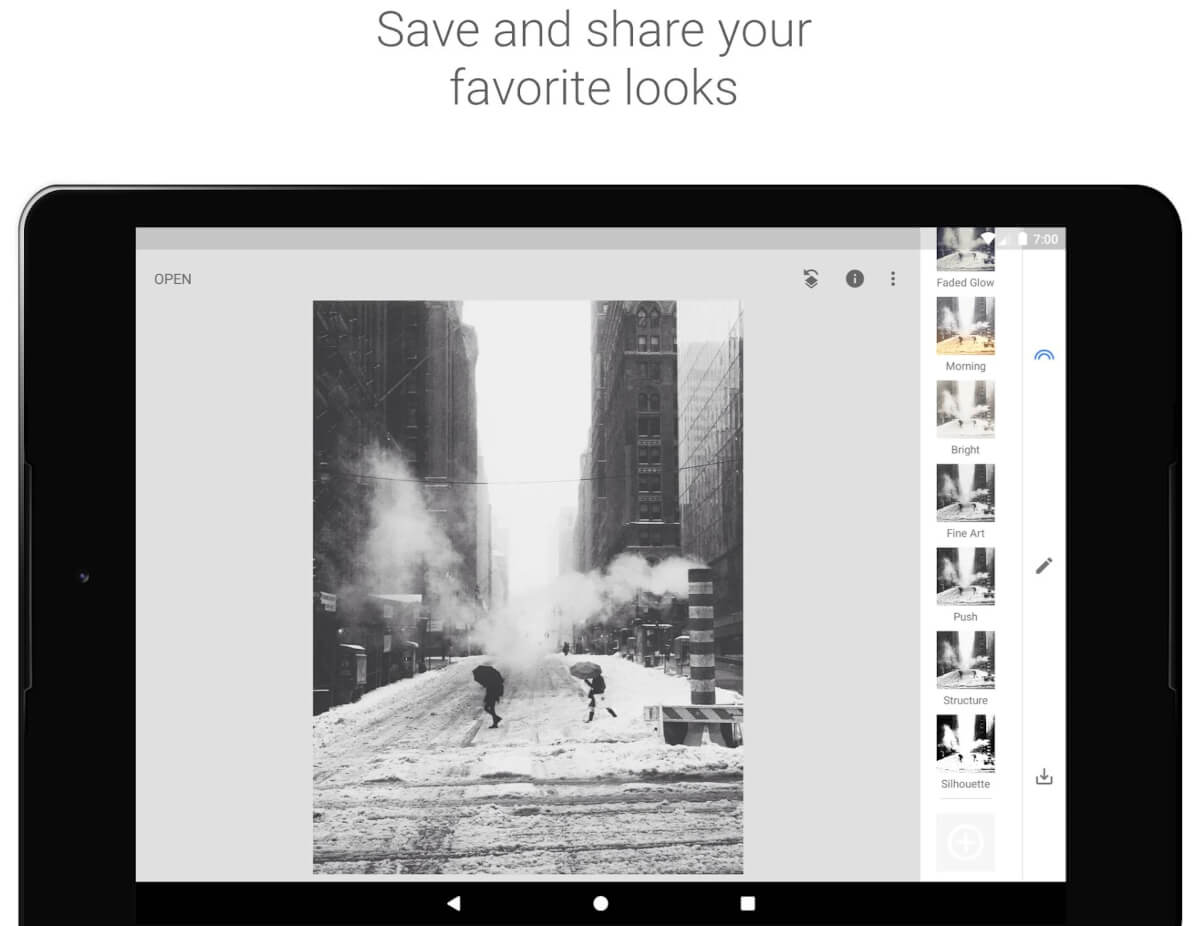Tap the Android recent apps button
Image resolution: width=1200 pixels, height=926 pixels.
747,903
